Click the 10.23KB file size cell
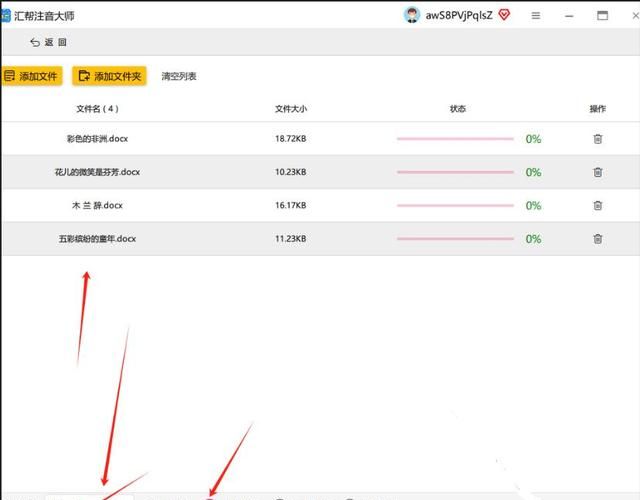 (291, 172)
